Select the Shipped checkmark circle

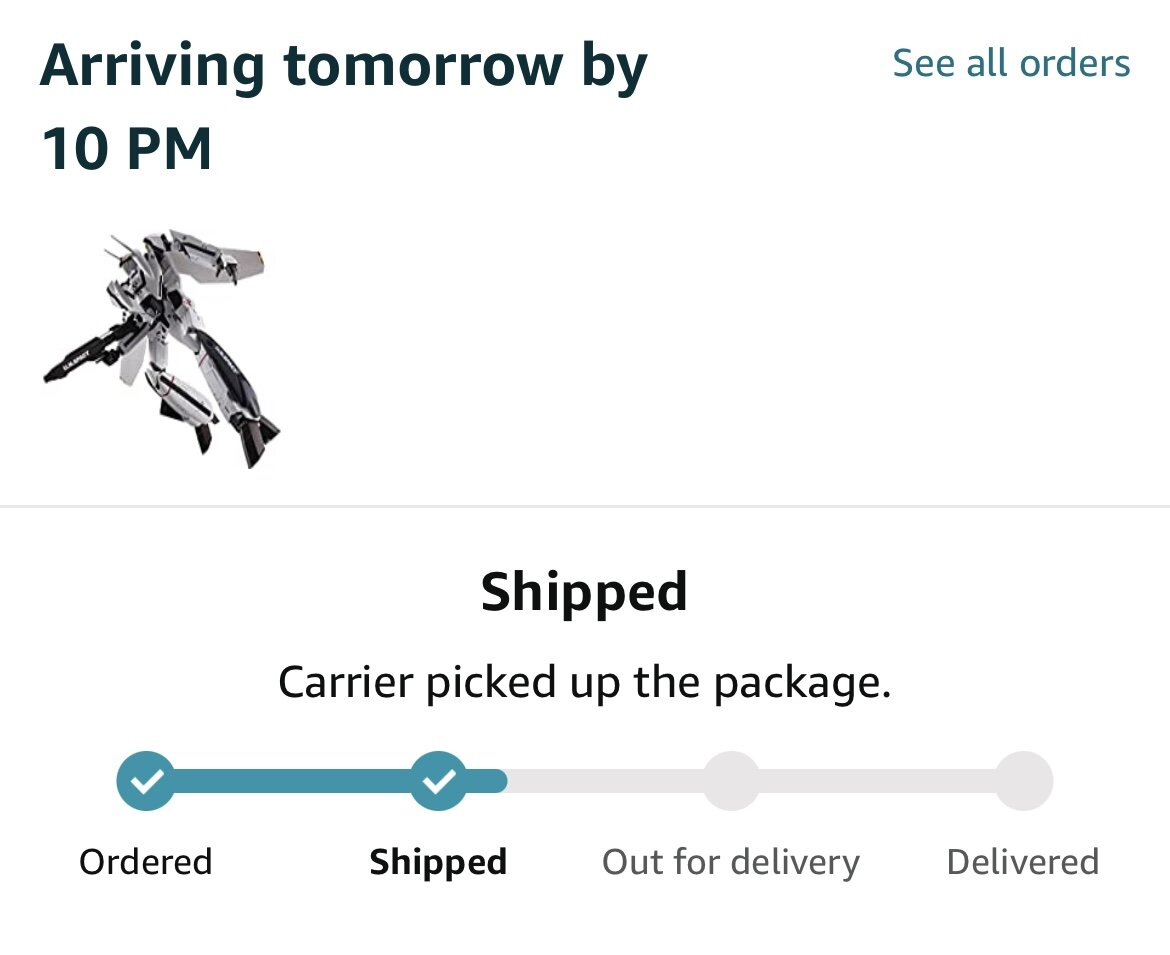pyautogui.click(x=439, y=780)
